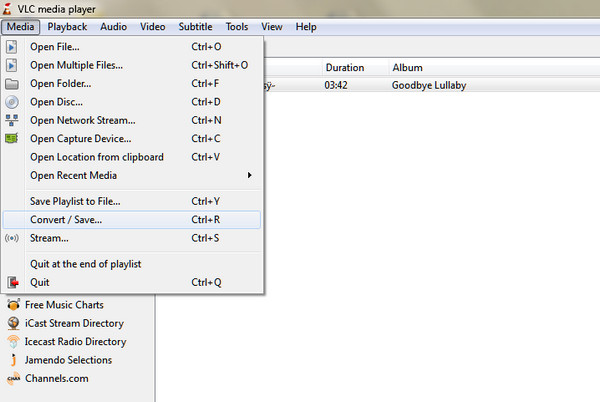600x402 pixels.
Task: Click the Icecast Radio Directory icon
Action: click(13, 342)
